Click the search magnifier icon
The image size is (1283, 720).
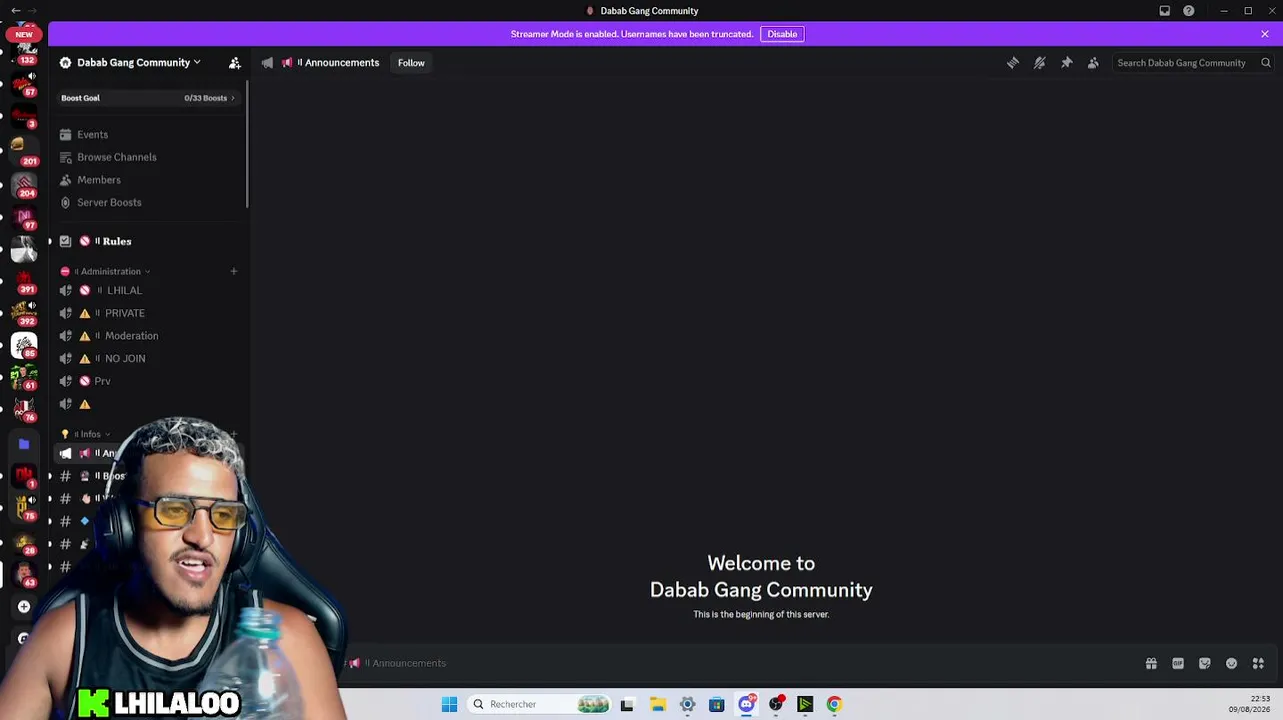1266,63
